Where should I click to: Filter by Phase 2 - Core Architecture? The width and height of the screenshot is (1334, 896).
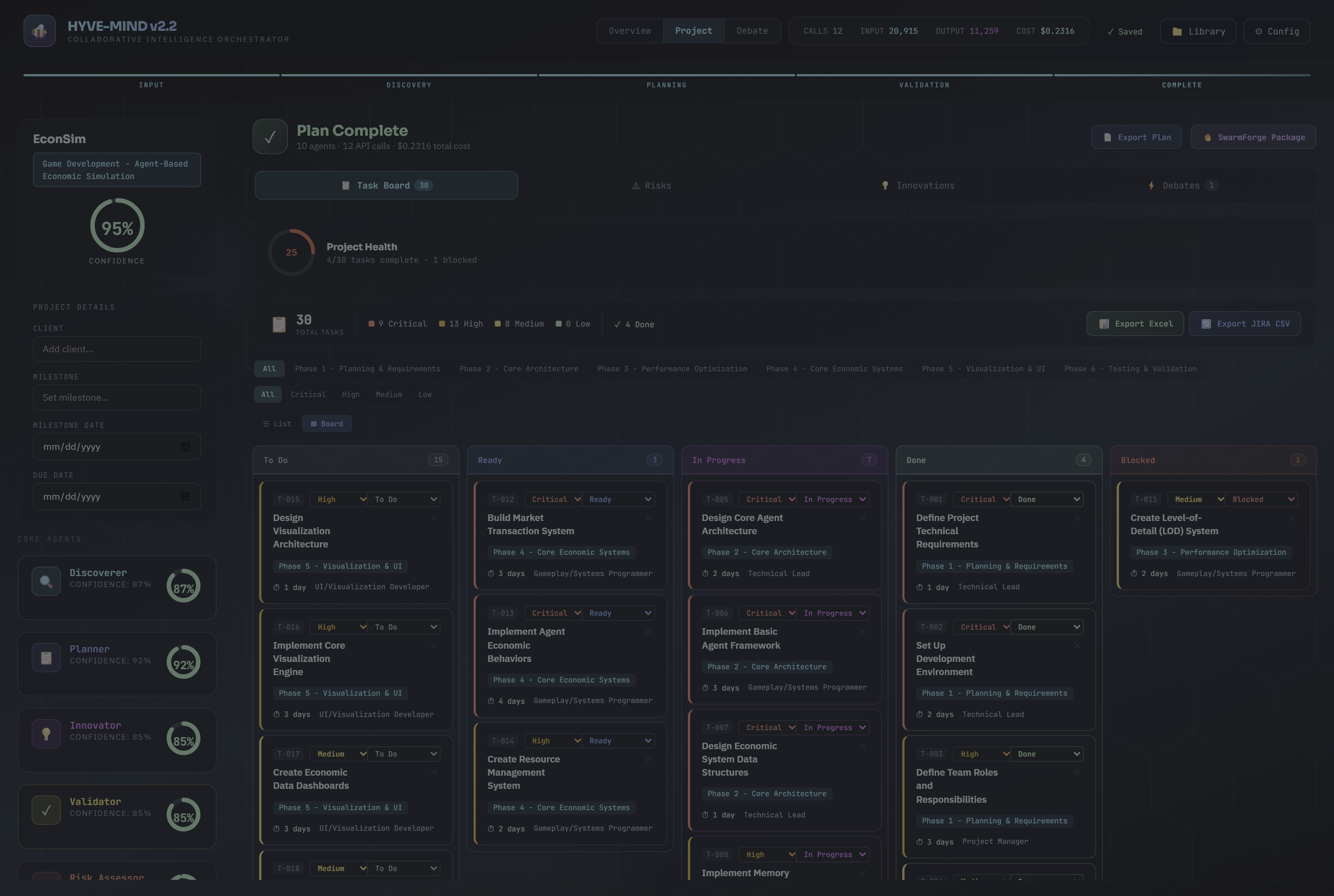pyautogui.click(x=518, y=369)
